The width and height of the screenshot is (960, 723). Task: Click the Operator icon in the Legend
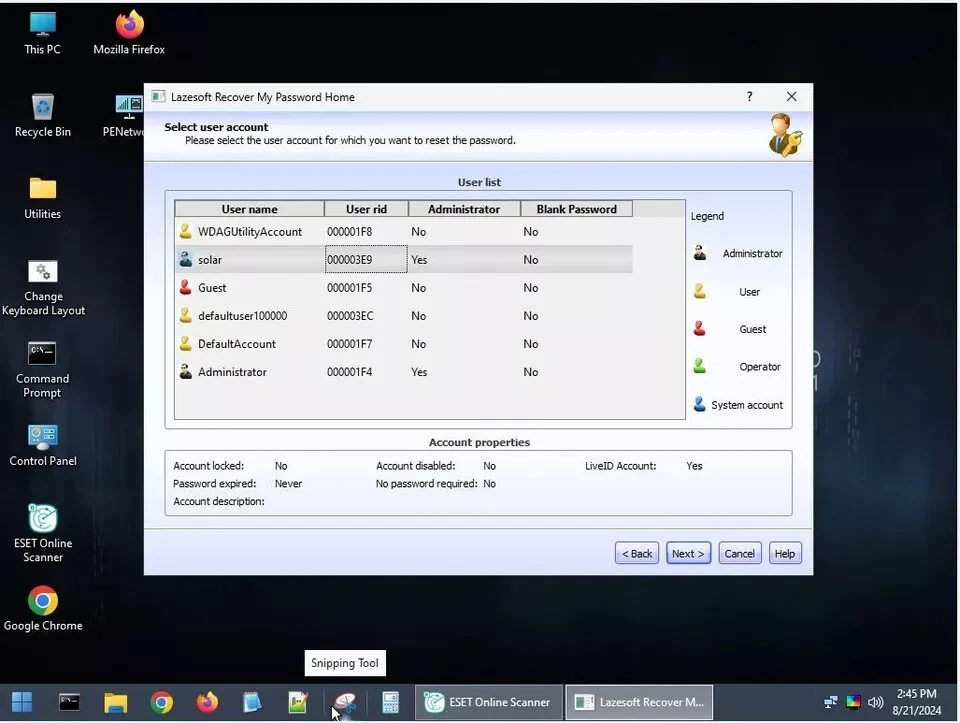tap(700, 366)
